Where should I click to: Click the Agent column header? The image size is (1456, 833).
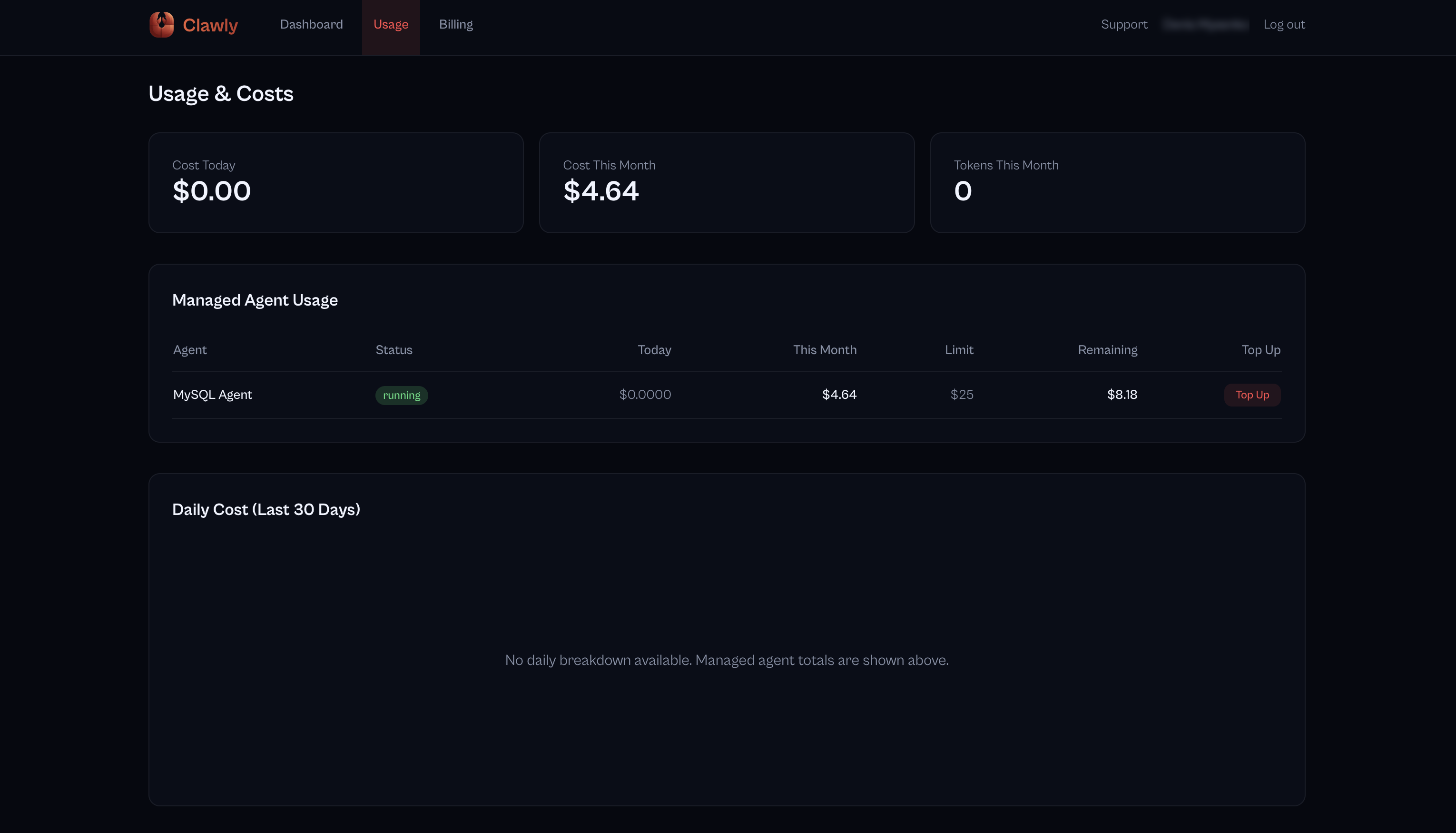190,349
